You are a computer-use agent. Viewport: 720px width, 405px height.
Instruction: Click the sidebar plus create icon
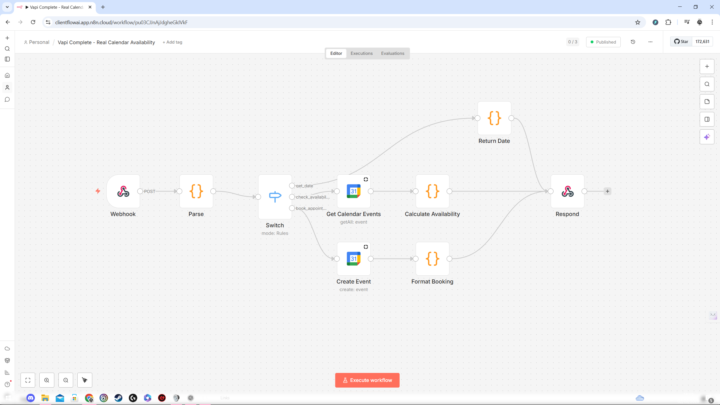pyautogui.click(x=7, y=38)
